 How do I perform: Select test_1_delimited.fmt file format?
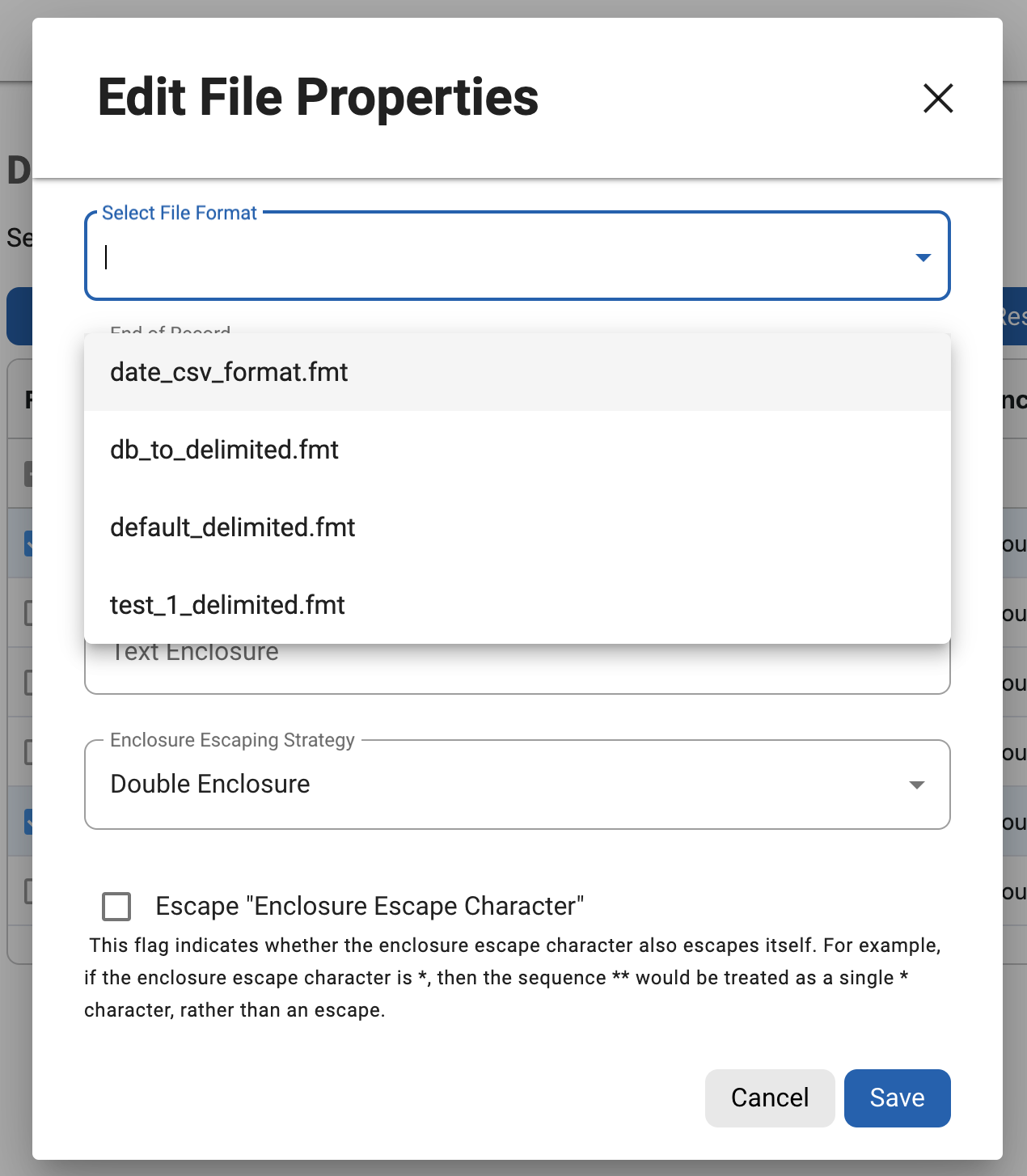tap(227, 605)
